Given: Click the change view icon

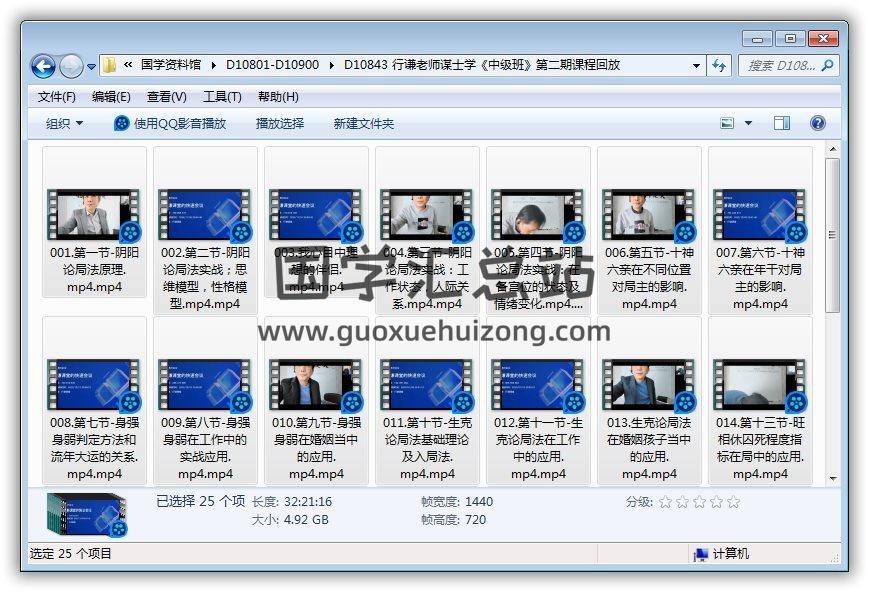Looking at the screenshot, I should pos(729,123).
